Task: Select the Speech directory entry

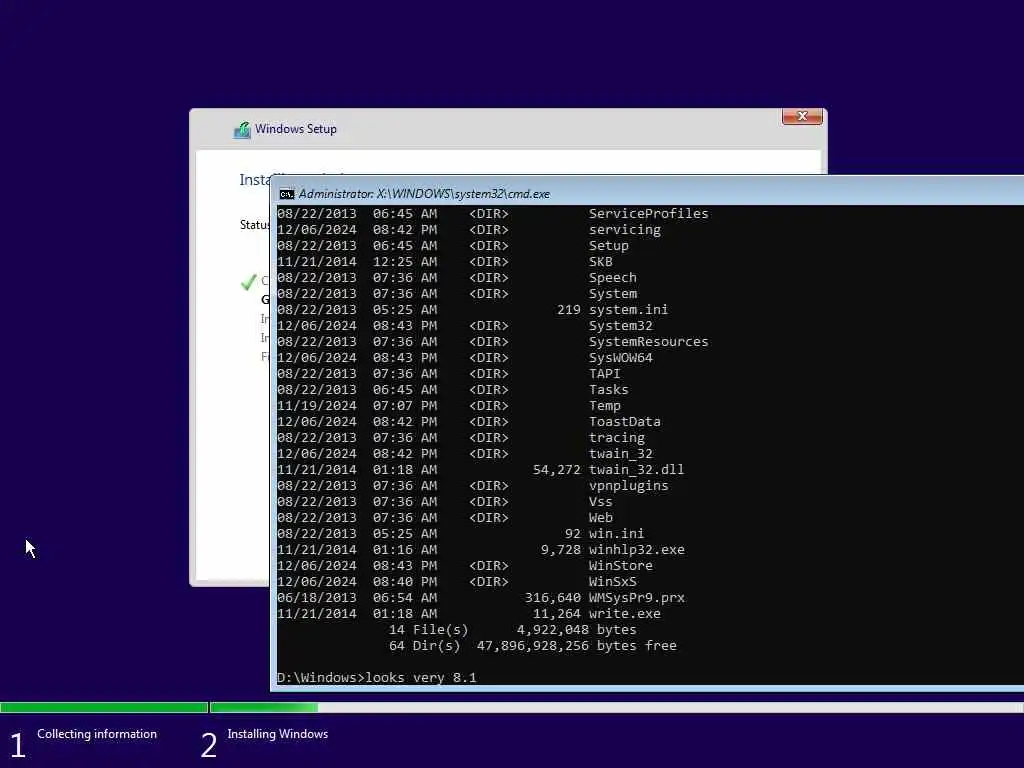Action: pyautogui.click(x=456, y=278)
